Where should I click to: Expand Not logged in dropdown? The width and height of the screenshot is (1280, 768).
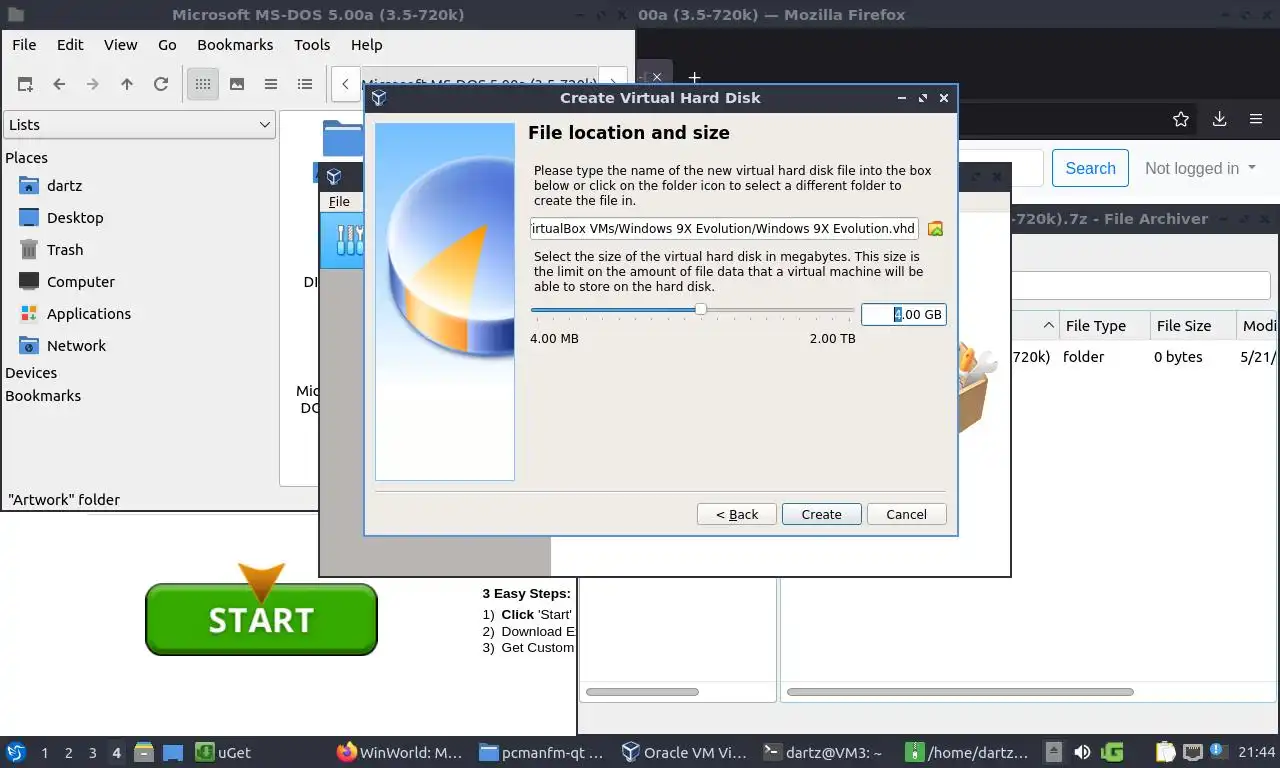(1200, 168)
